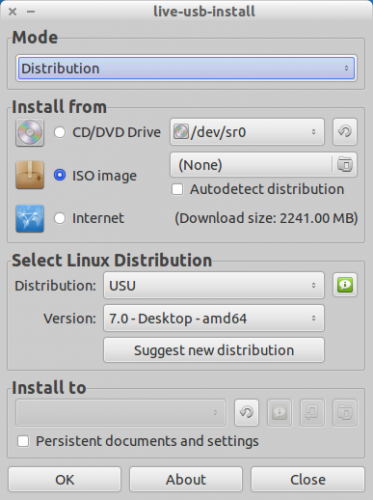Minimize the live-usb-install window
This screenshot has width=373, height=500.
pyautogui.click(x=31, y=12)
